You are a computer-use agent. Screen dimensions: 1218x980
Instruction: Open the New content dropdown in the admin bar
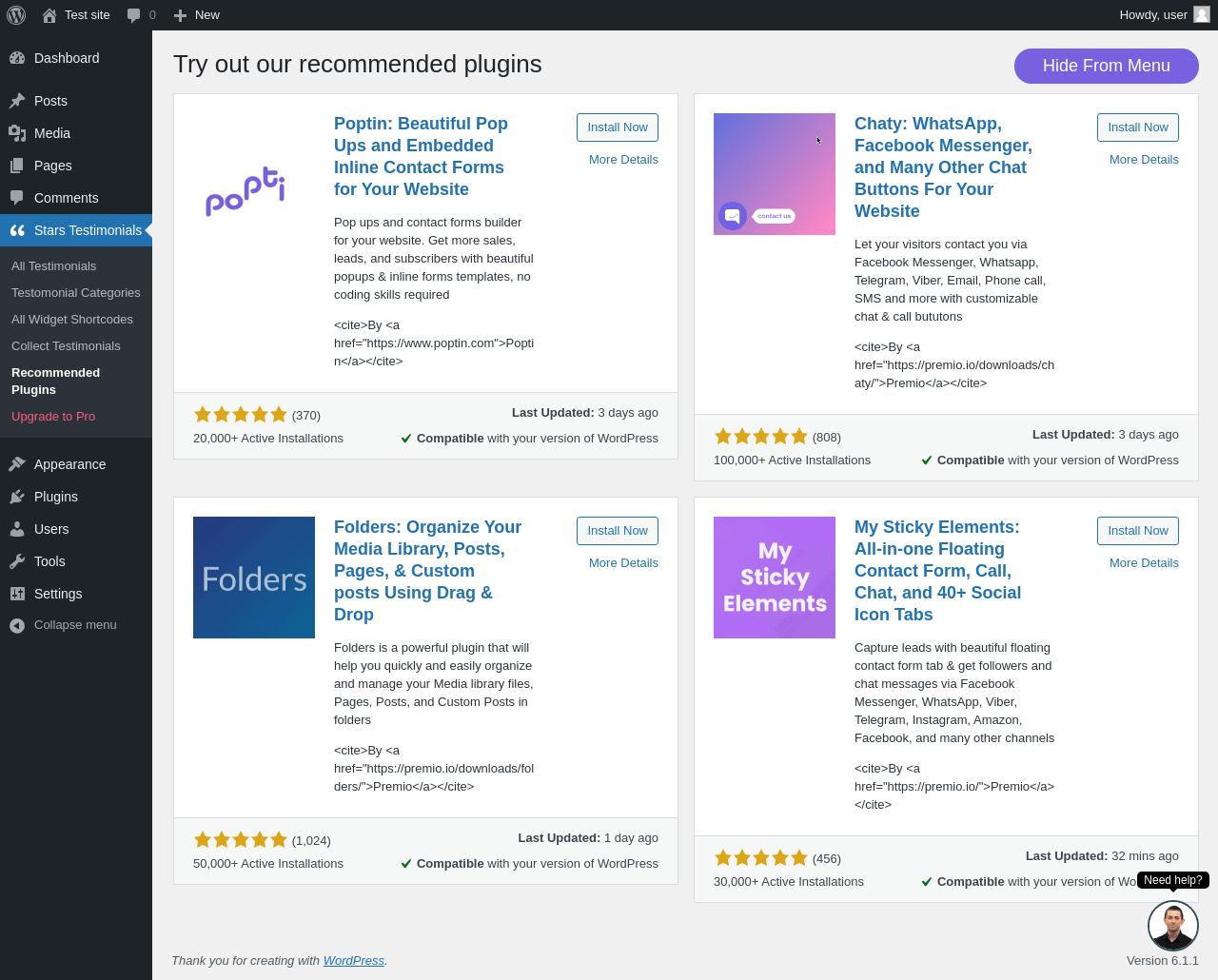point(196,15)
